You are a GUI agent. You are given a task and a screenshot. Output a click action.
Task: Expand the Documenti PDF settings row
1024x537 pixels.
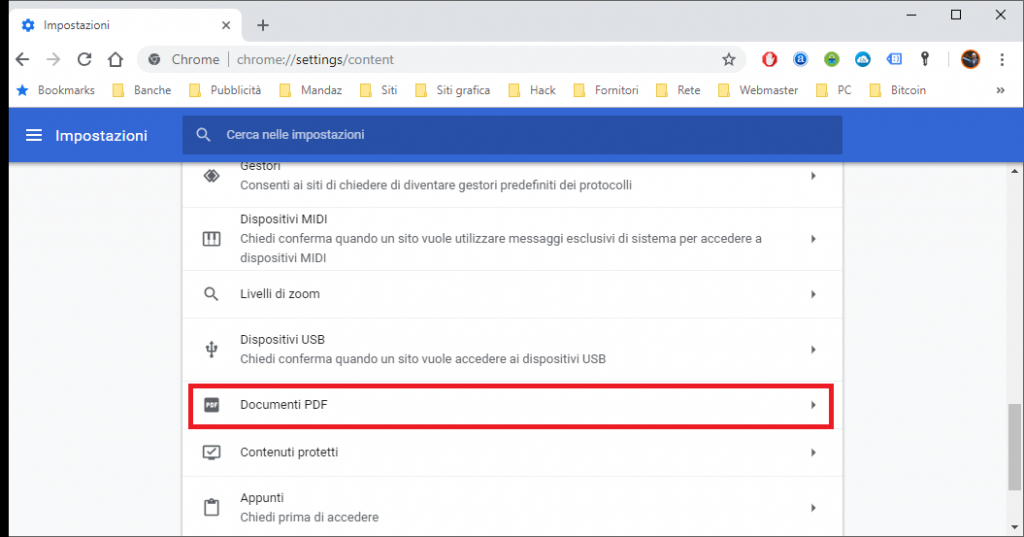pos(813,405)
